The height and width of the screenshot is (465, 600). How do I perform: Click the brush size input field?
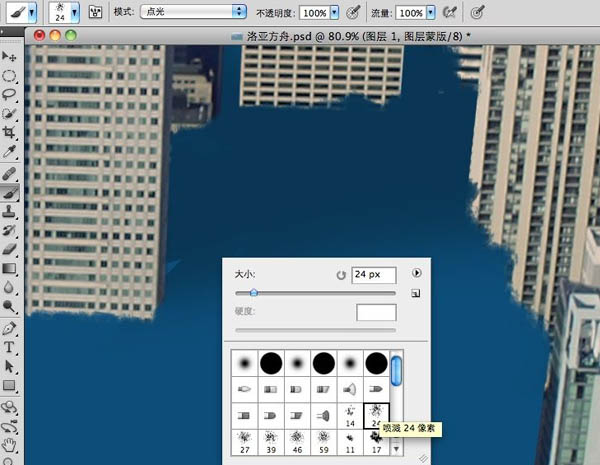373,275
